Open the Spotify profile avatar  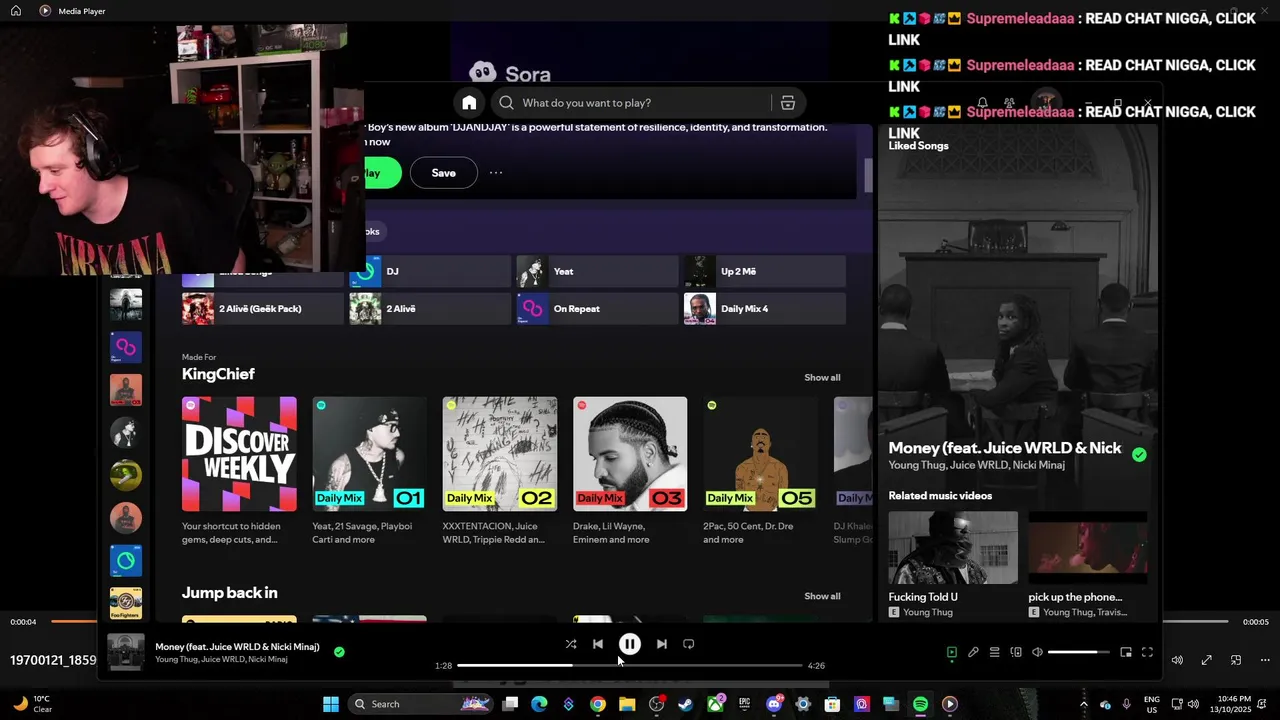(x=1046, y=102)
